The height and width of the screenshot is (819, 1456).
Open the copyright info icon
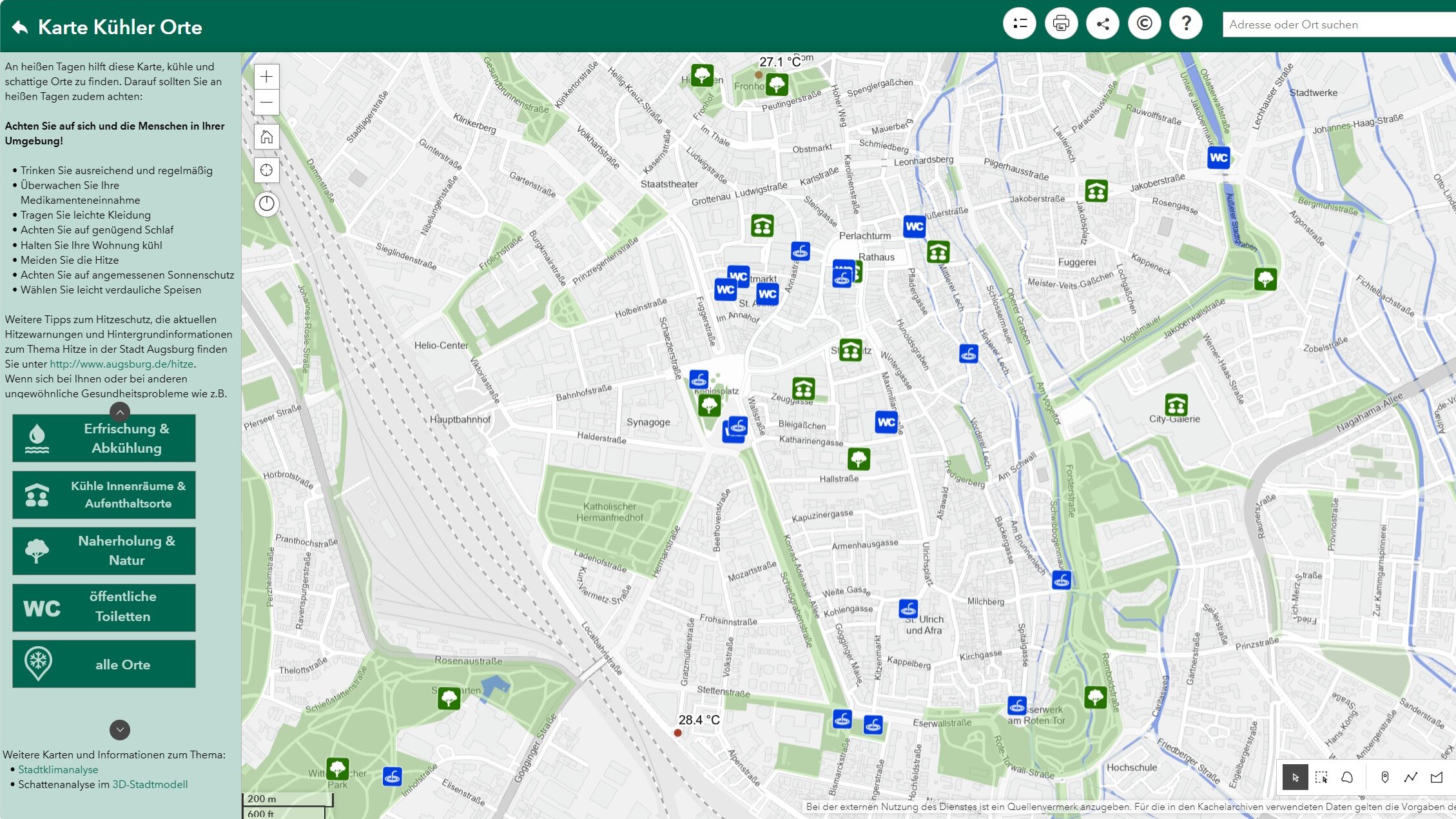[1145, 24]
